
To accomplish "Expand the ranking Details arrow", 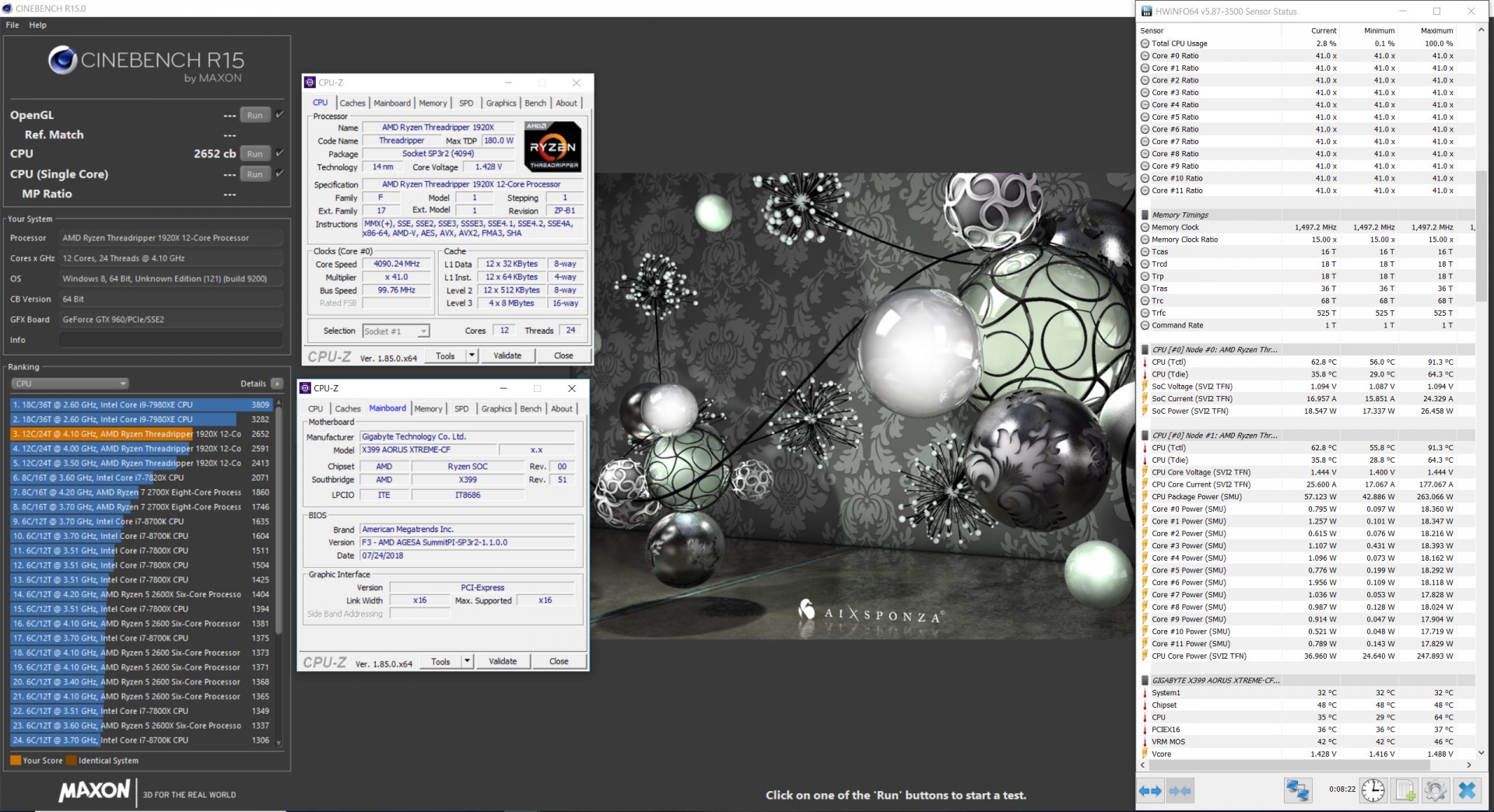I will 276,383.
